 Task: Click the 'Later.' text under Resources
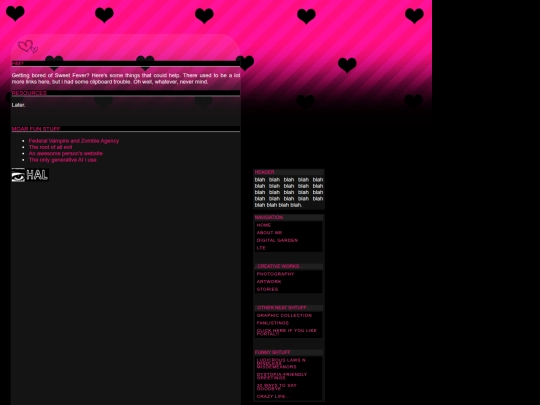[18, 105]
